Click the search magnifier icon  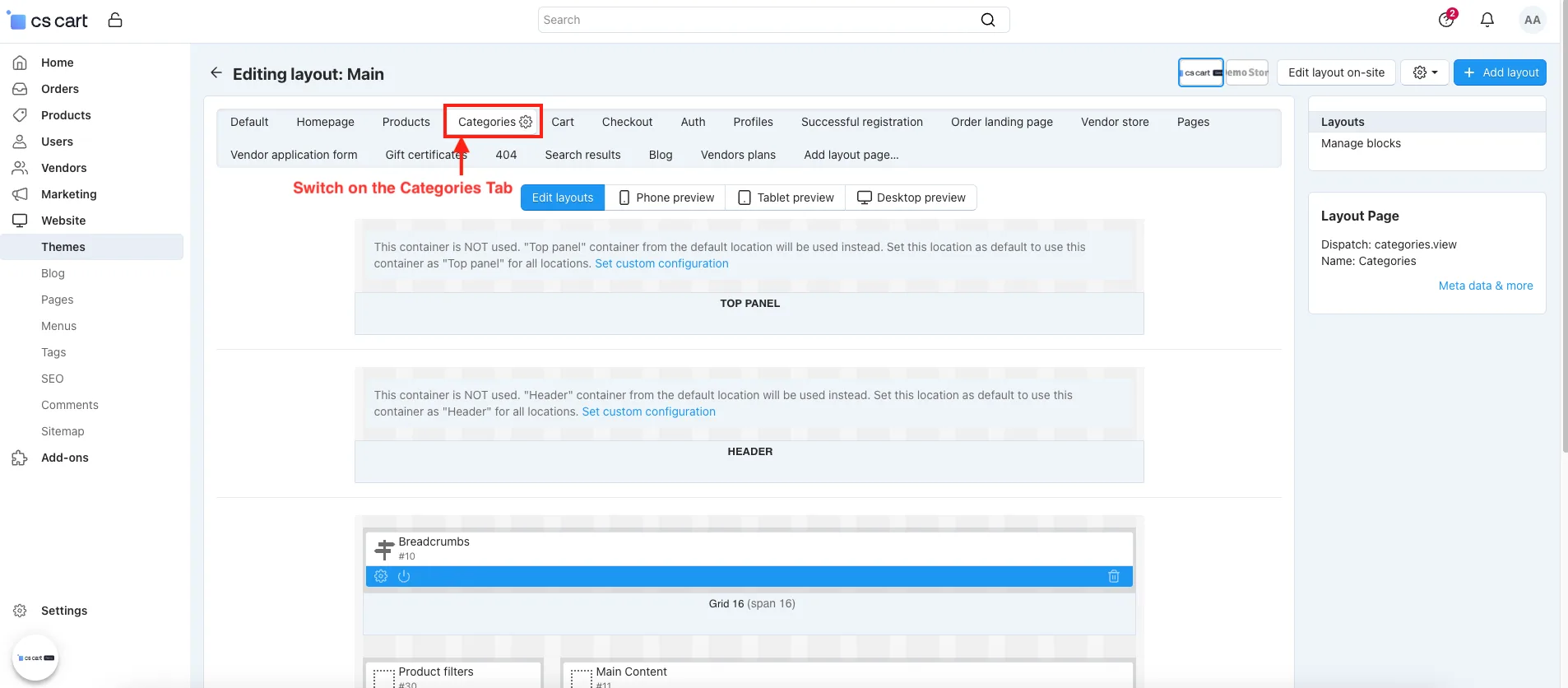(x=988, y=20)
